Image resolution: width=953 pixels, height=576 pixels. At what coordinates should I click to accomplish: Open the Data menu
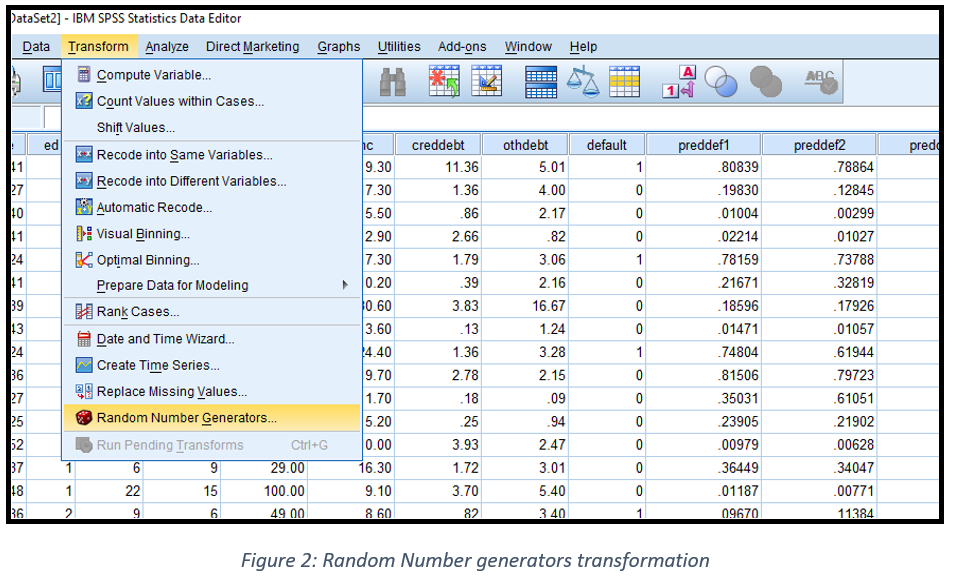point(36,46)
